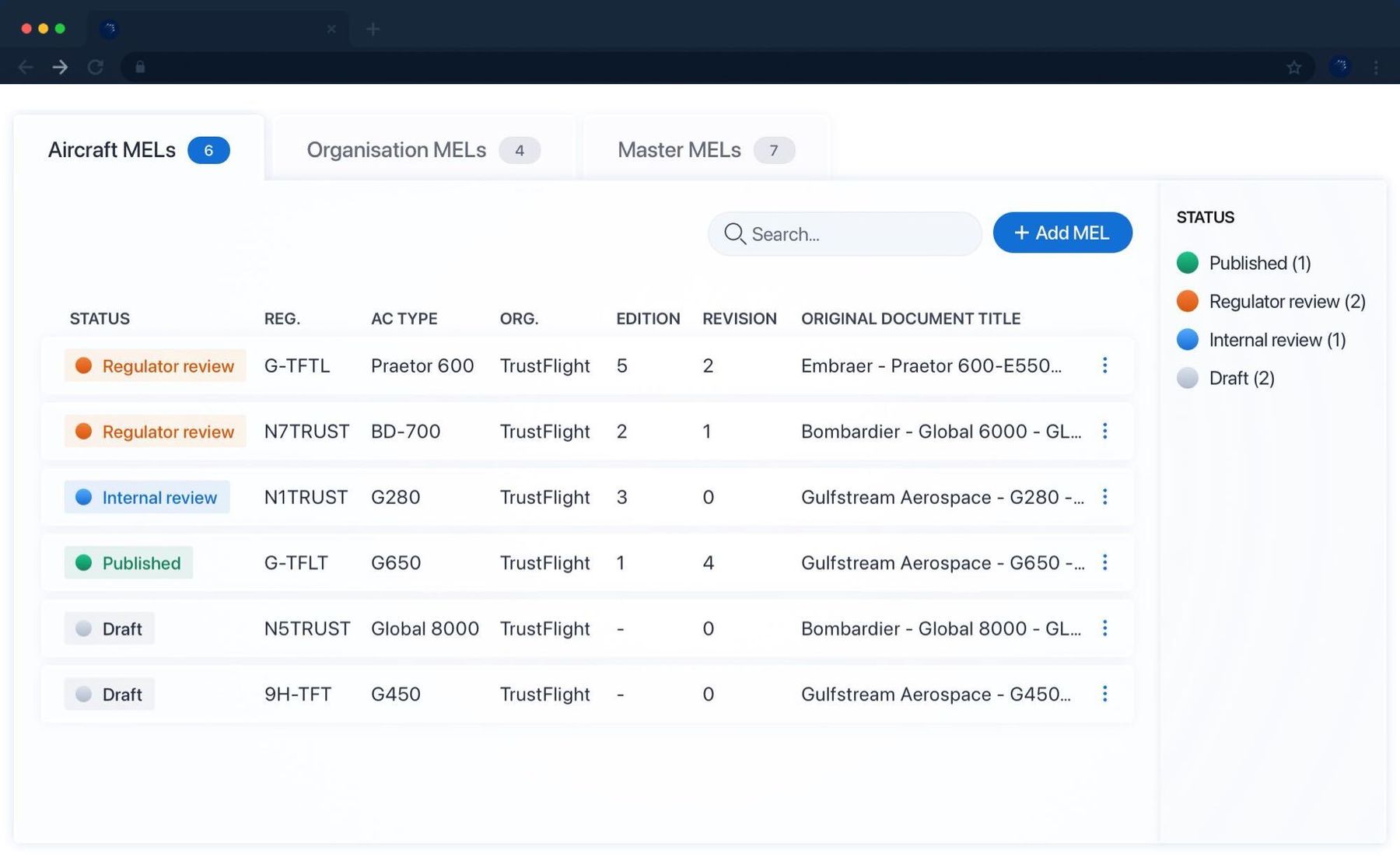Click the search magnifier icon
1400x857 pixels.
coord(734,233)
